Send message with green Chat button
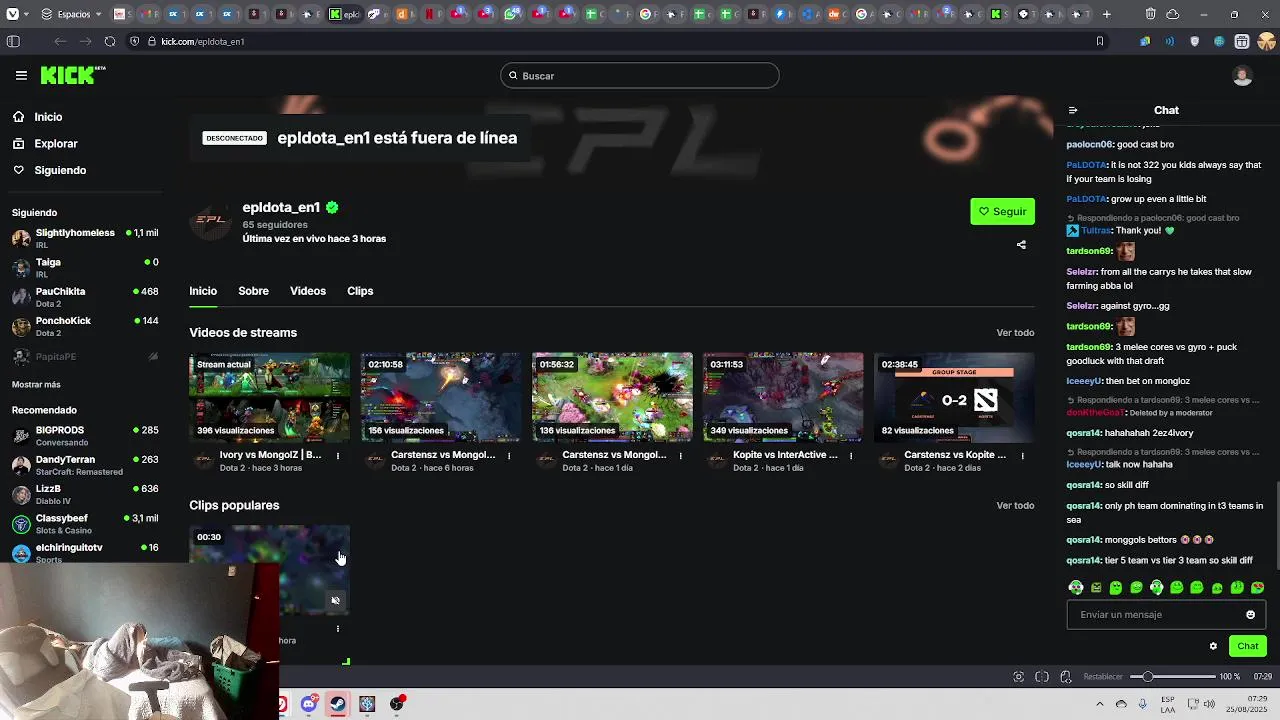The width and height of the screenshot is (1280, 720). [x=1247, y=646]
